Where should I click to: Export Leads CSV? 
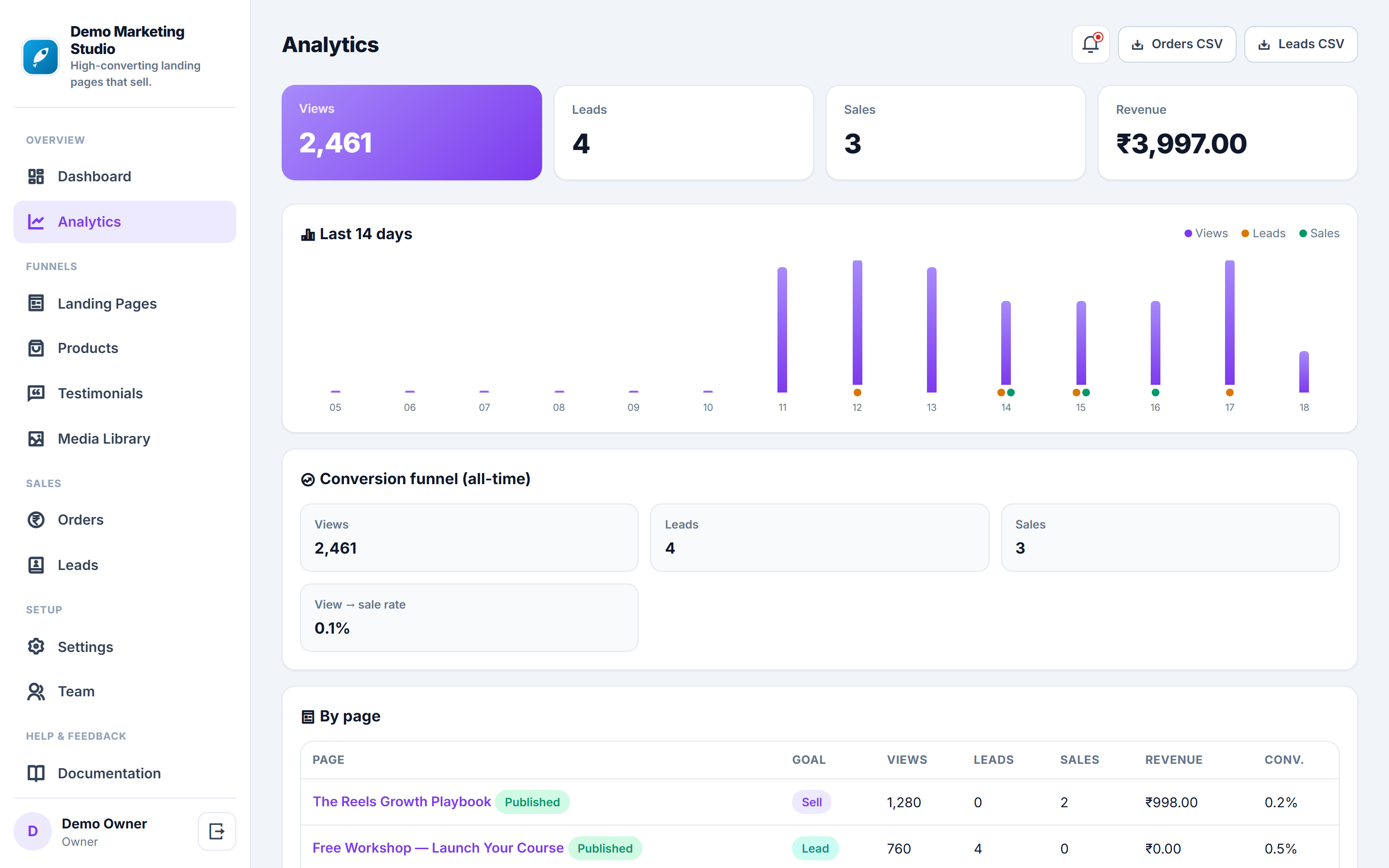1301,44
